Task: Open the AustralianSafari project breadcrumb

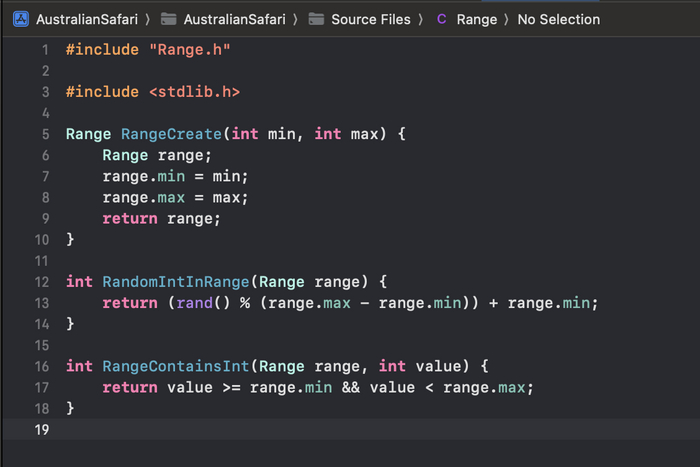Action: point(87,19)
